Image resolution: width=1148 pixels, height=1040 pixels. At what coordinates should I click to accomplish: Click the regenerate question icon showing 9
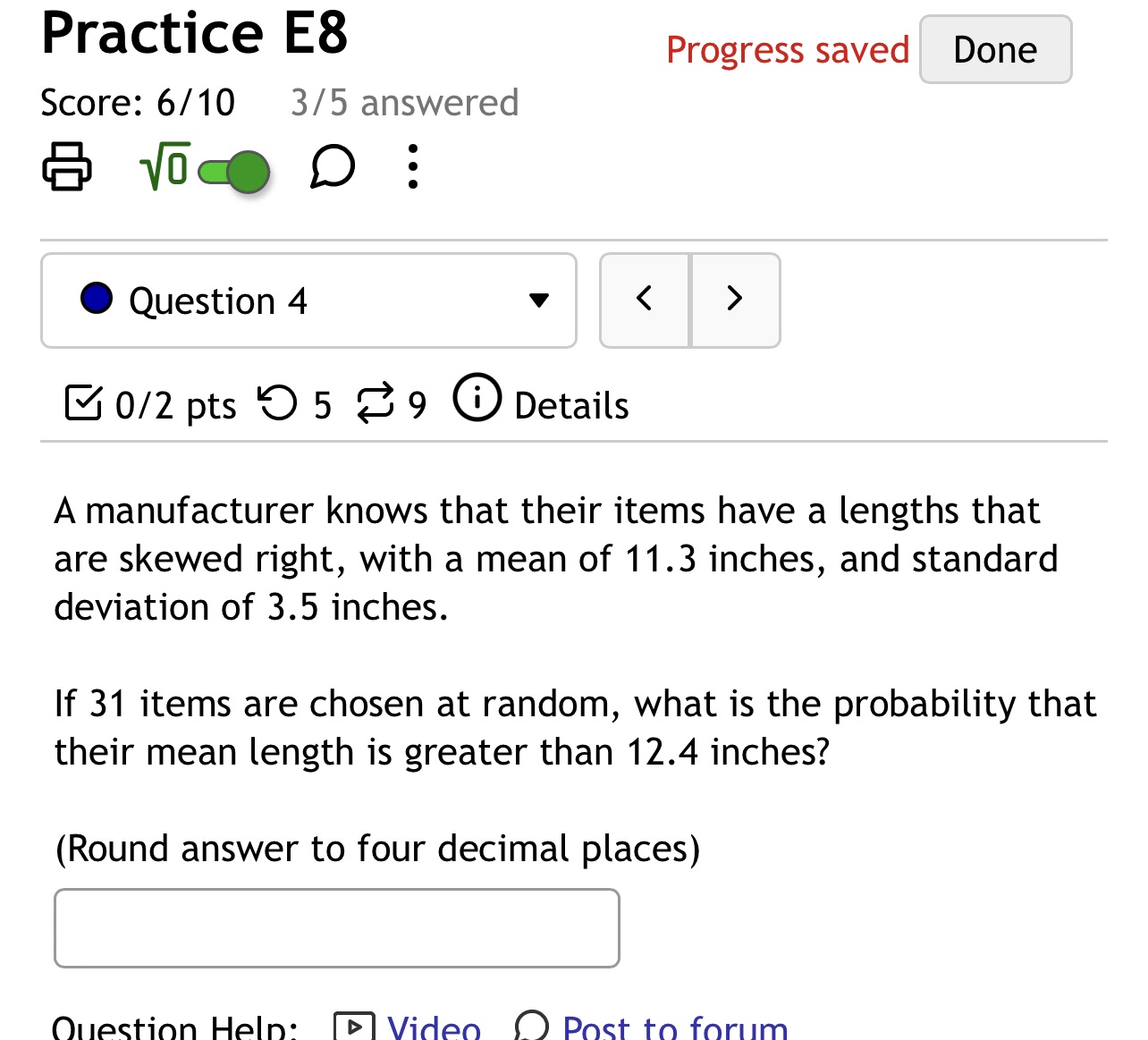coord(377,403)
